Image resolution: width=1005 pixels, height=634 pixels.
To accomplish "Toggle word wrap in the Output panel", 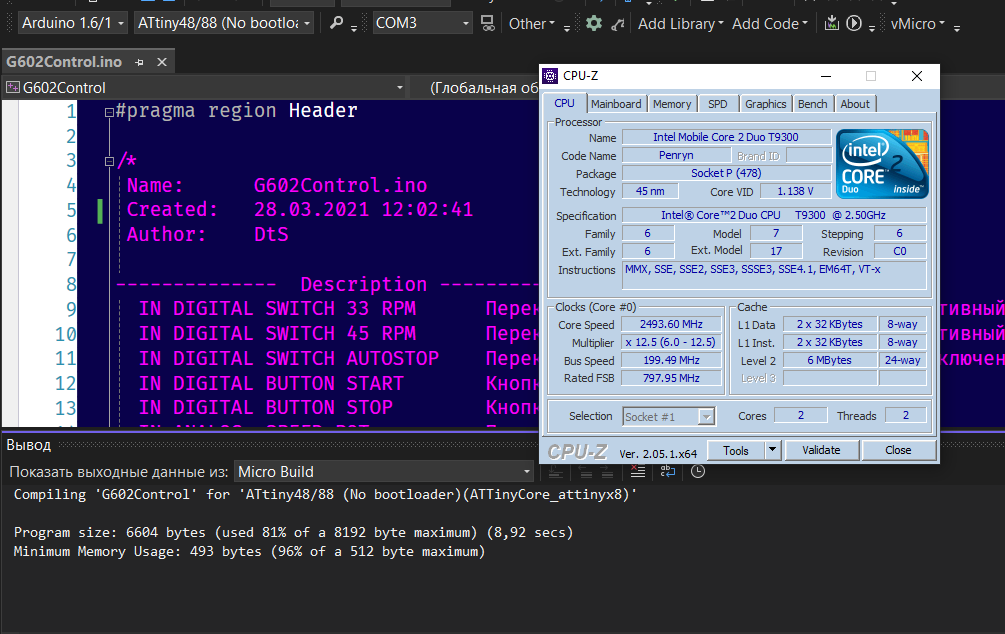I will (668, 471).
